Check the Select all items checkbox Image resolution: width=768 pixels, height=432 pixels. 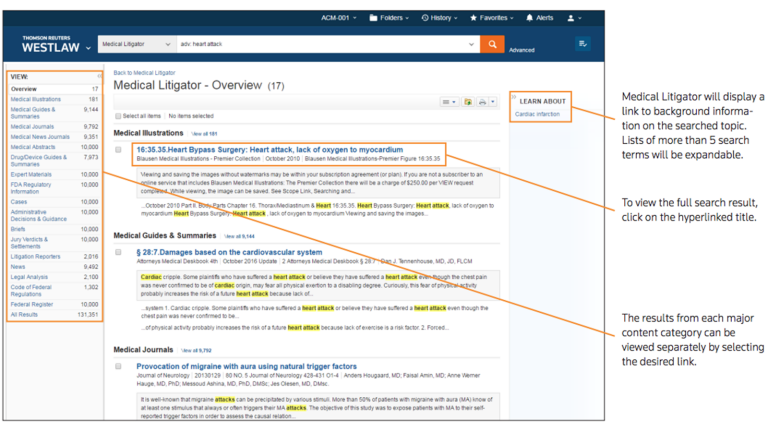coord(118,116)
